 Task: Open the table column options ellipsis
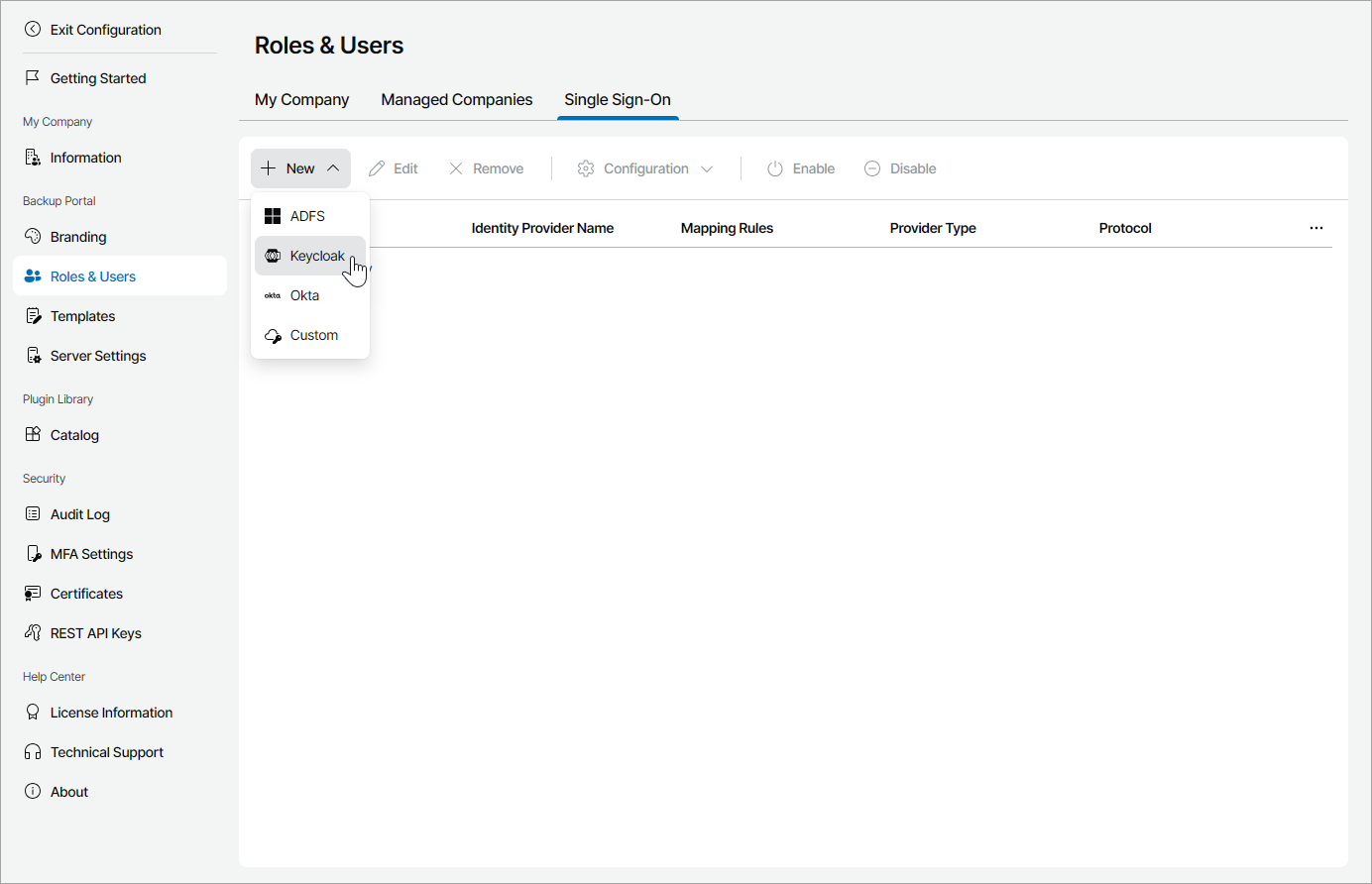(x=1315, y=228)
